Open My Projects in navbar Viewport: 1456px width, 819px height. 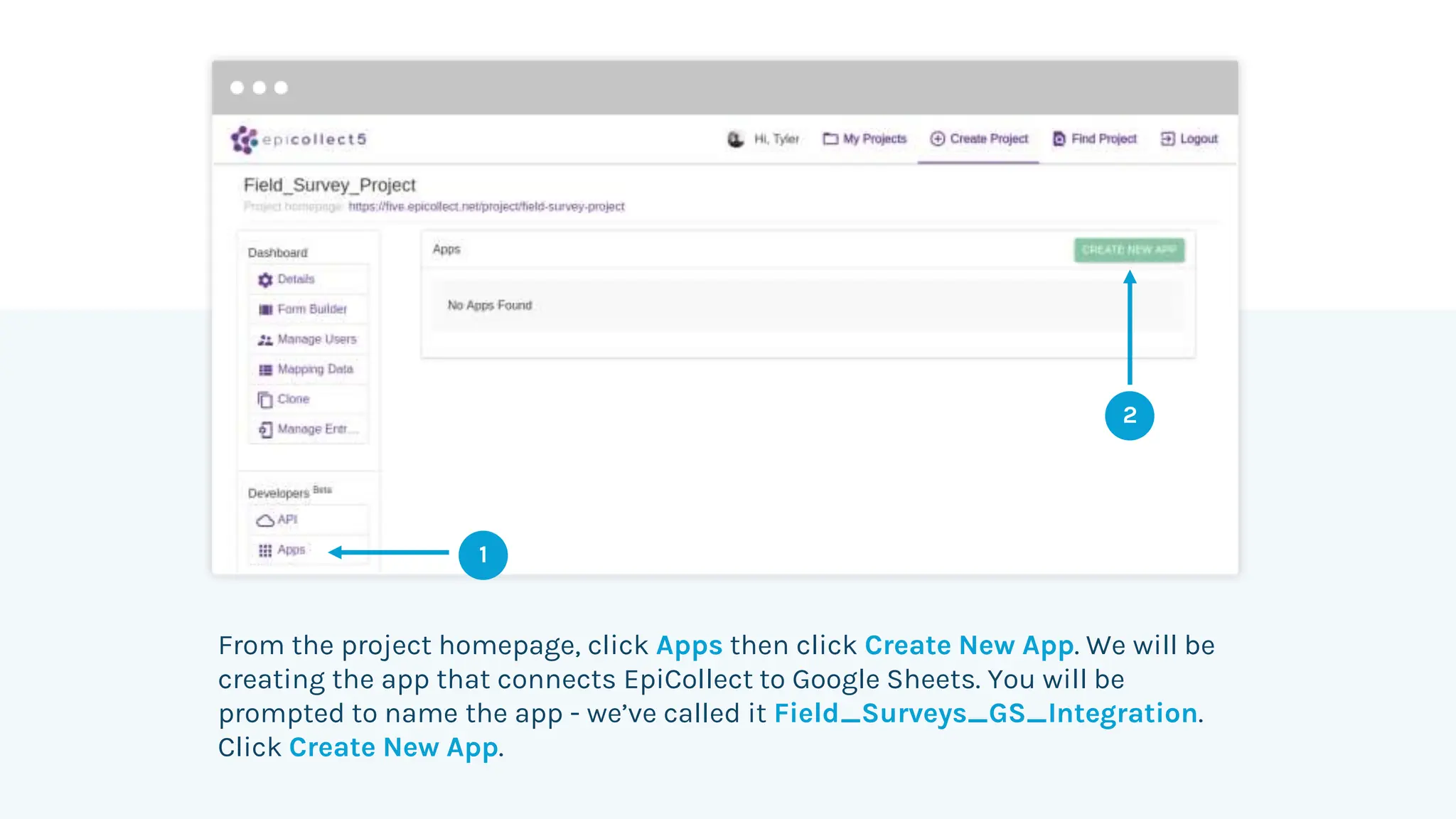tap(865, 139)
